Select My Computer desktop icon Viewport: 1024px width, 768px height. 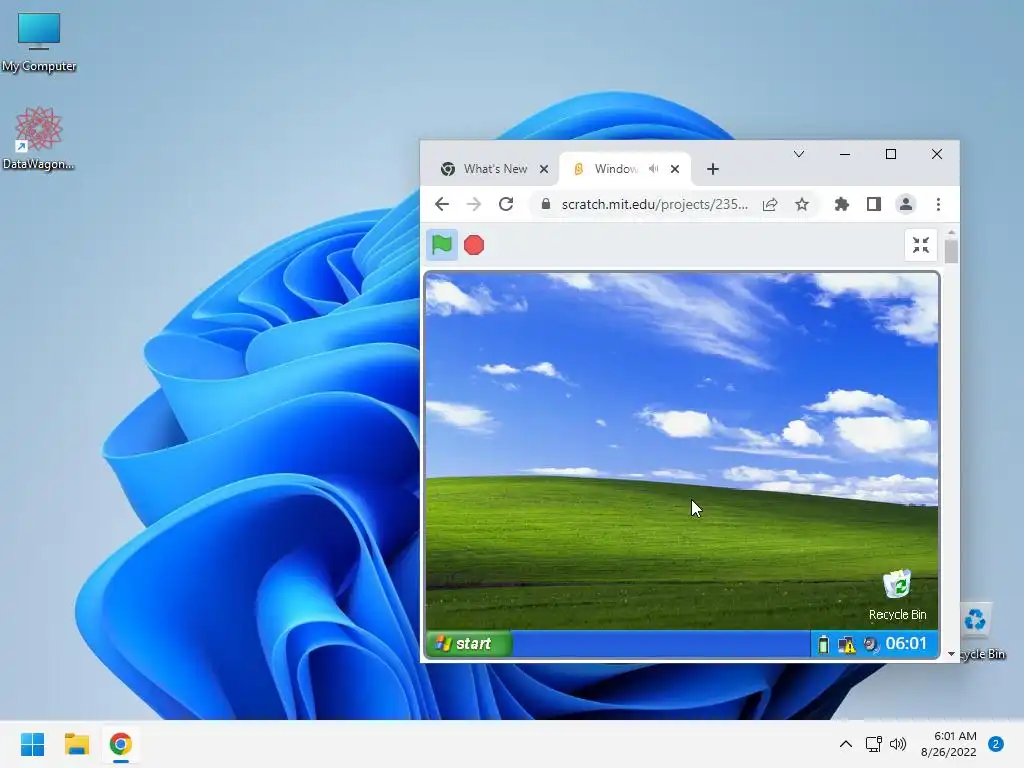pos(39,42)
